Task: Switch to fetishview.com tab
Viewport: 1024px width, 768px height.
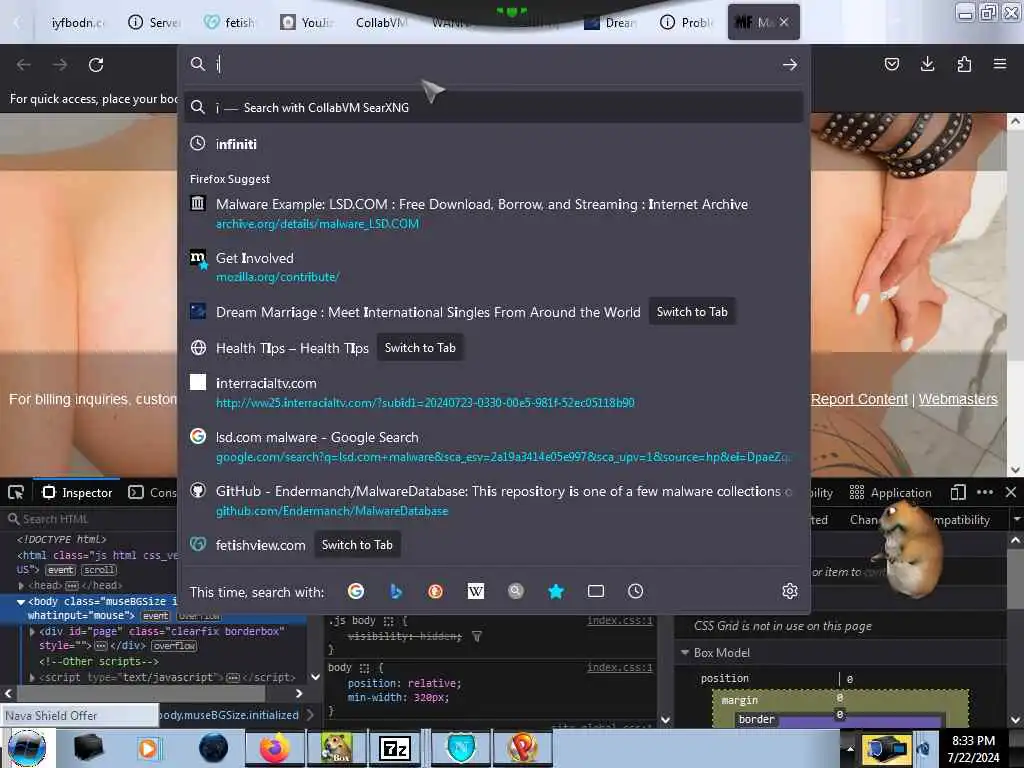Action: pos(357,545)
